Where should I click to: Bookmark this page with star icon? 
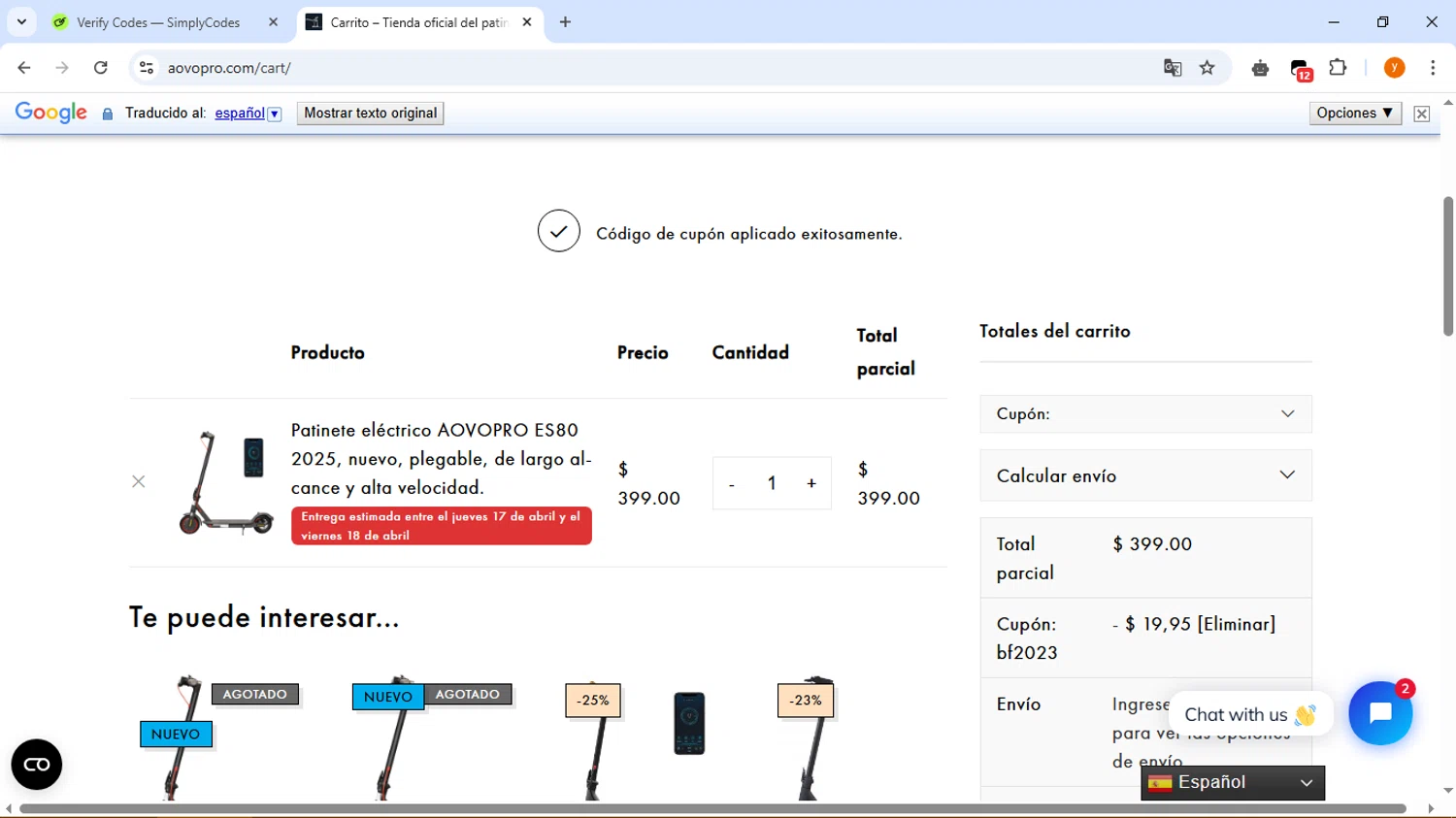[x=1208, y=68]
